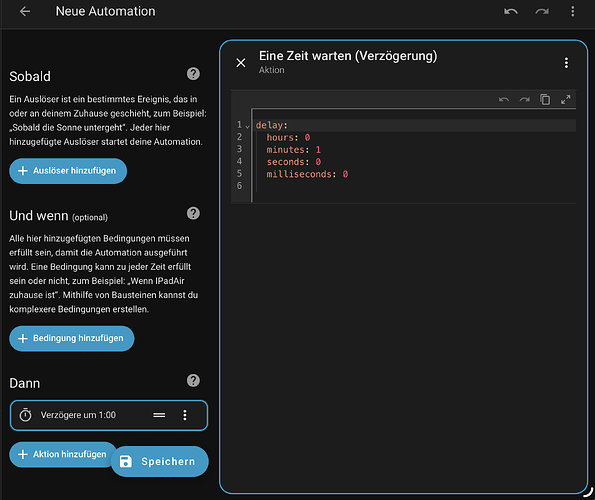This screenshot has height=500, width=595.
Task: Show help for Dann actions
Action: (193, 381)
